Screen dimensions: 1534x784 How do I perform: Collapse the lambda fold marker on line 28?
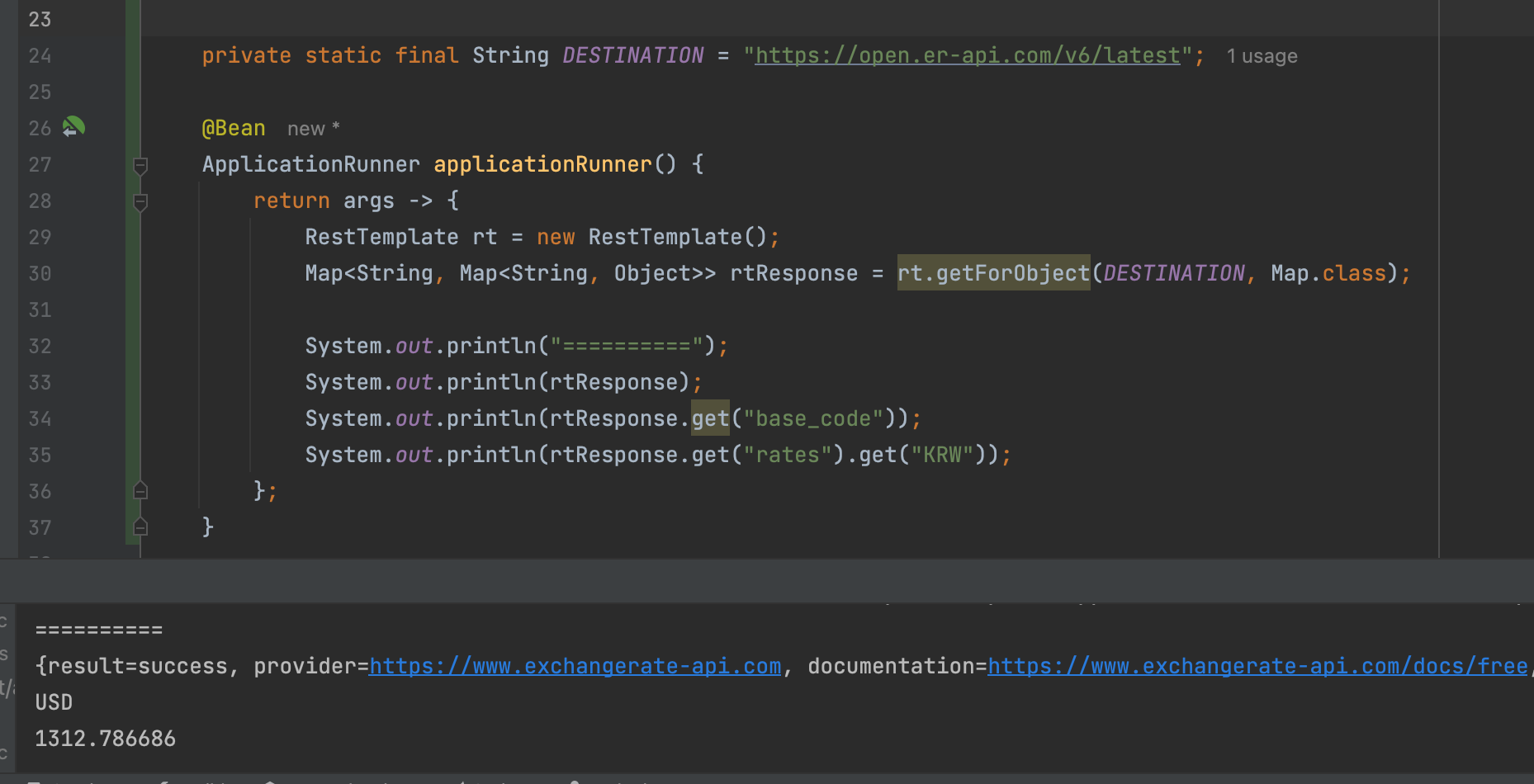coord(140,201)
